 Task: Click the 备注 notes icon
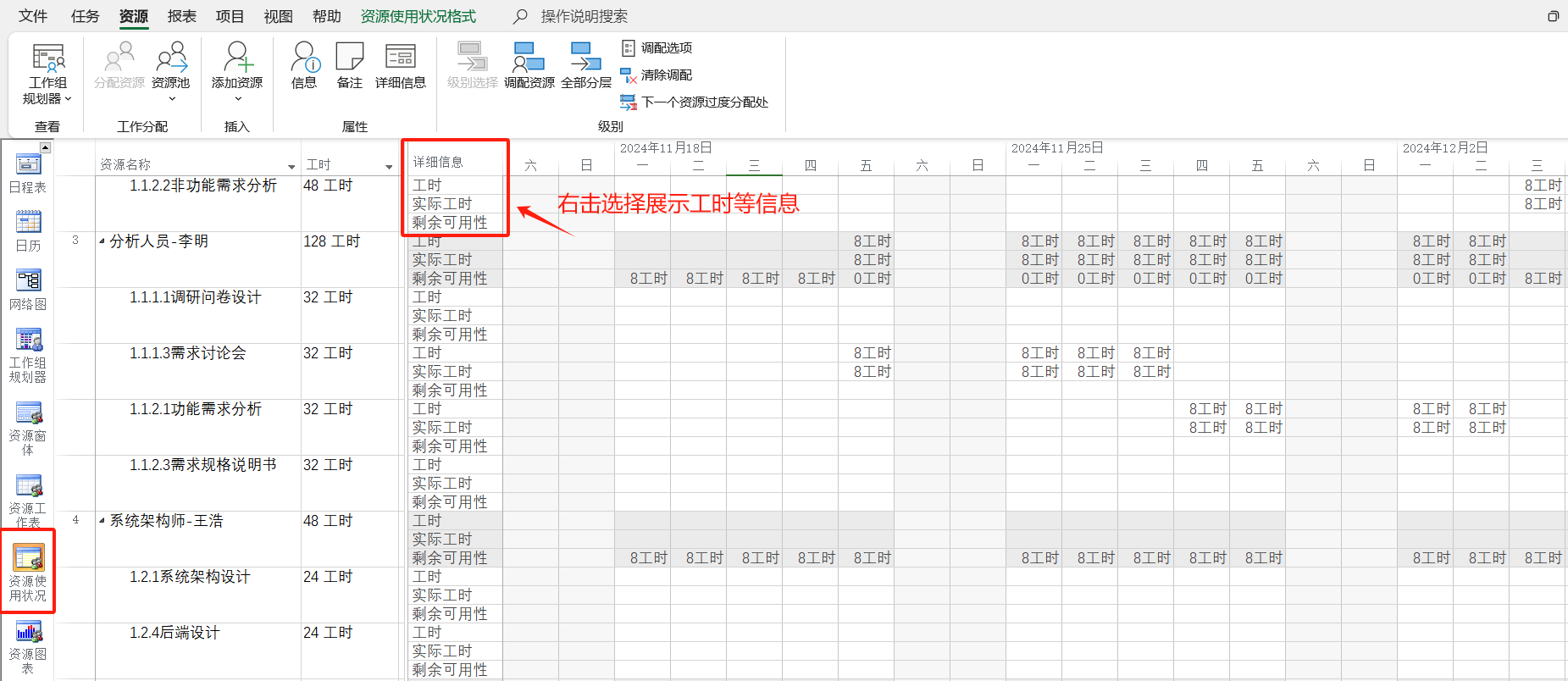[350, 65]
